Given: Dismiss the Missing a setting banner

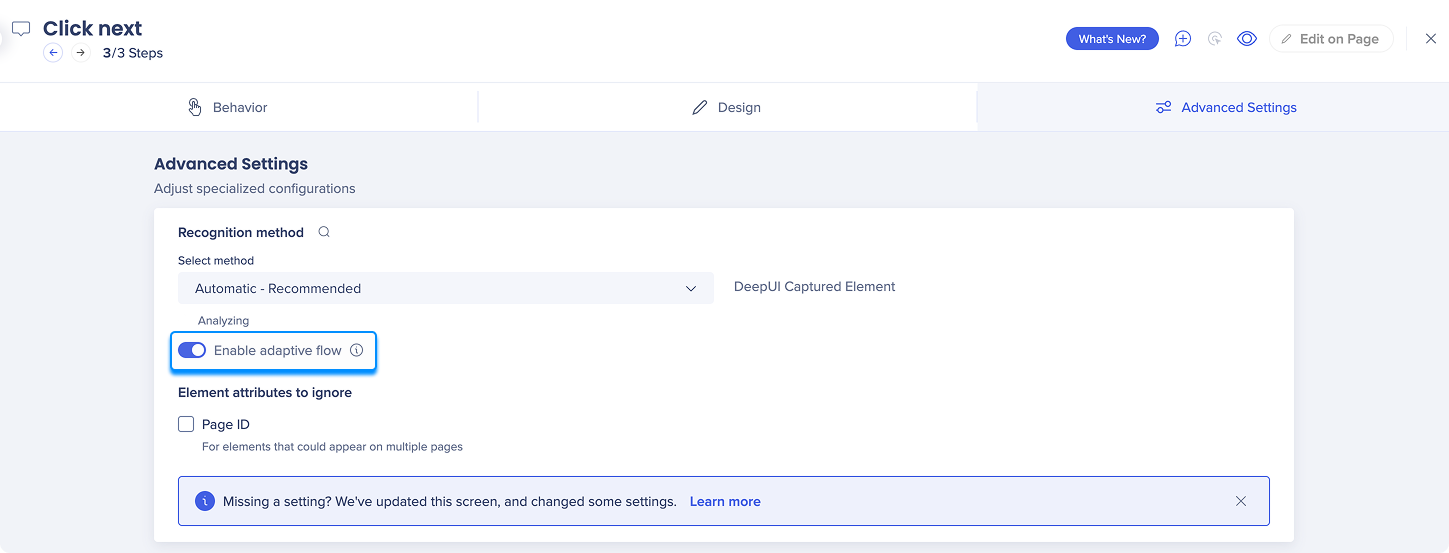Looking at the screenshot, I should click(x=1241, y=501).
